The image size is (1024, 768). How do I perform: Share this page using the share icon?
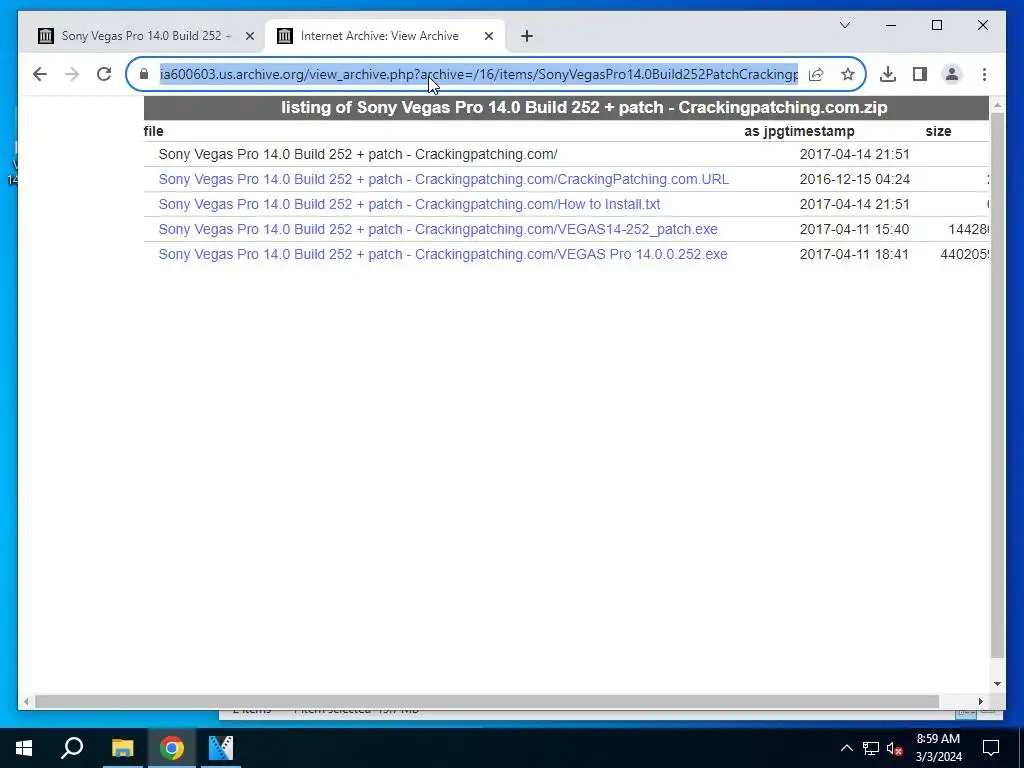click(x=816, y=74)
